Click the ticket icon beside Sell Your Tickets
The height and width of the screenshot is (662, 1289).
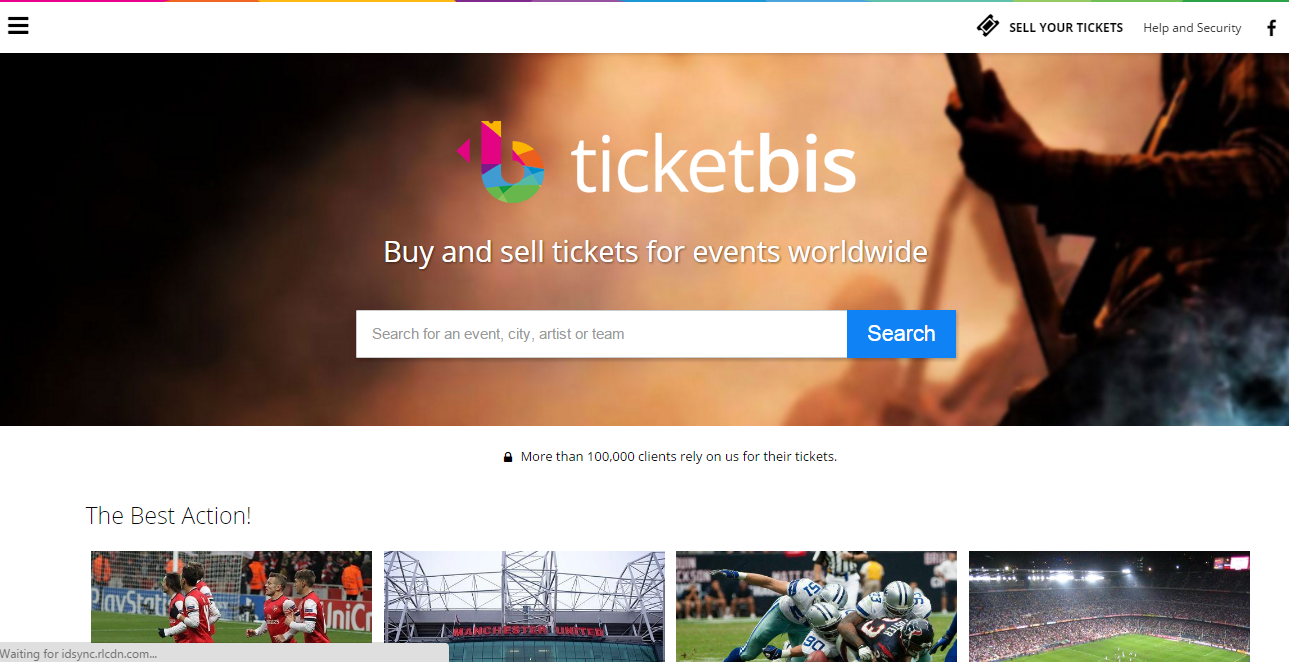pos(988,26)
